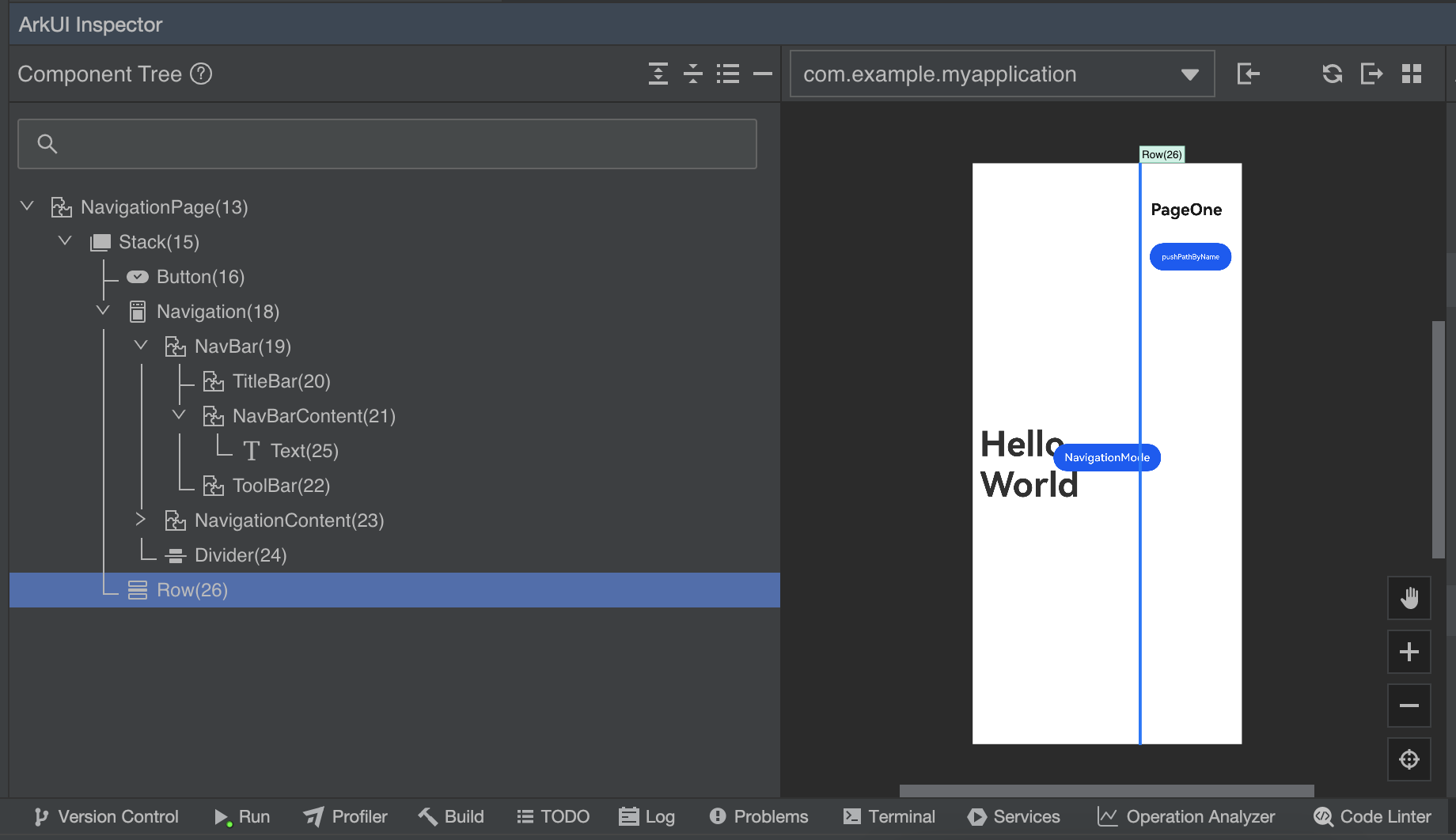Refresh the inspector view

(x=1333, y=74)
